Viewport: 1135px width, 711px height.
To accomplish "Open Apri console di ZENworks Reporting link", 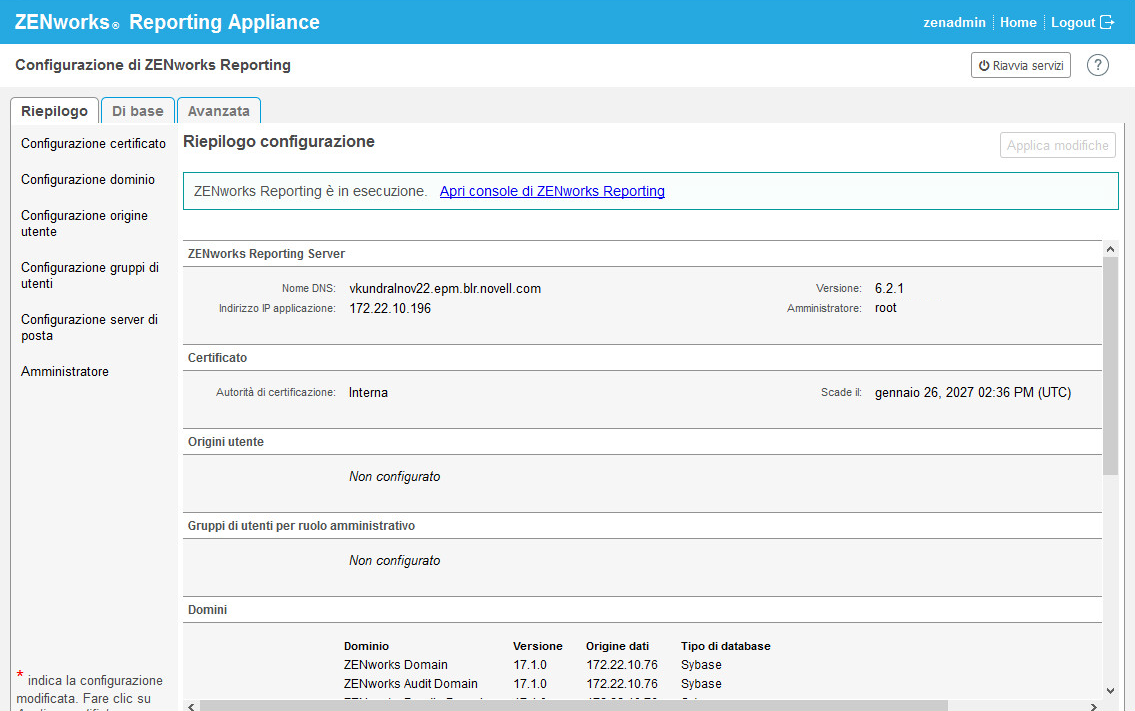I will (x=552, y=191).
